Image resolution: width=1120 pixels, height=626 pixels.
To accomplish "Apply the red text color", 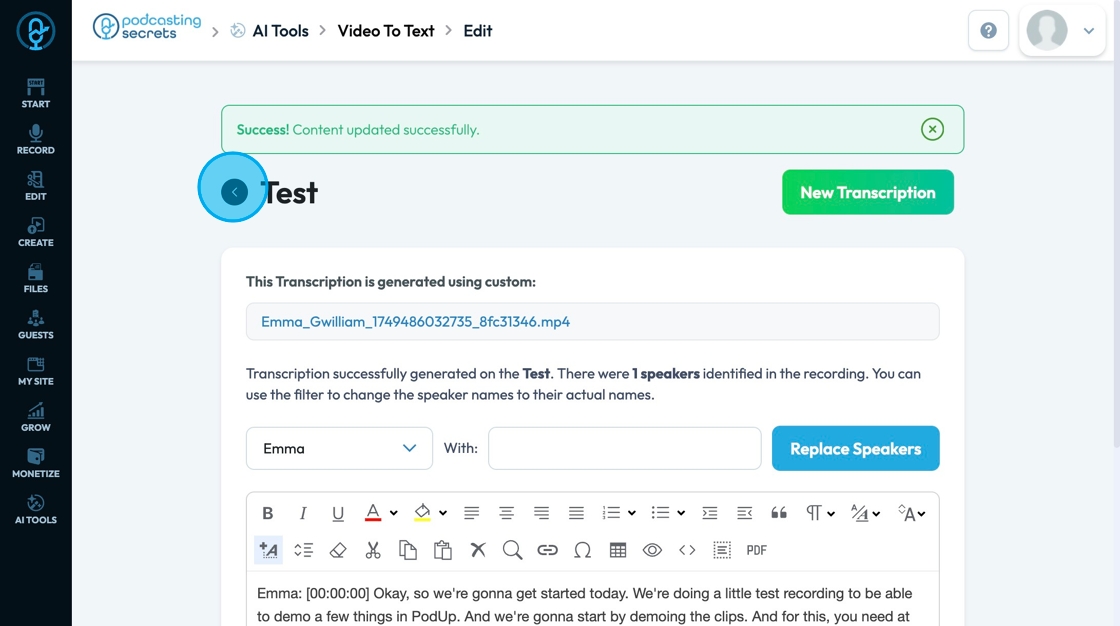I will (373, 513).
